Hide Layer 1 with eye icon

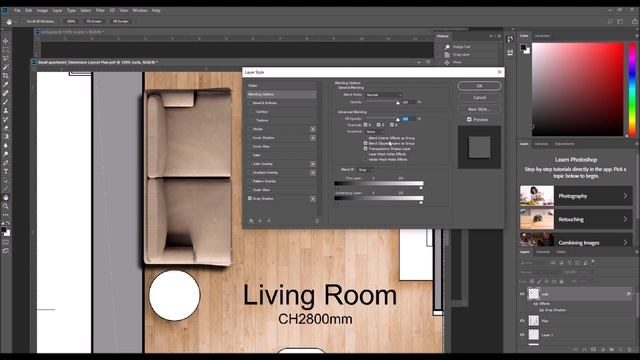point(522,335)
